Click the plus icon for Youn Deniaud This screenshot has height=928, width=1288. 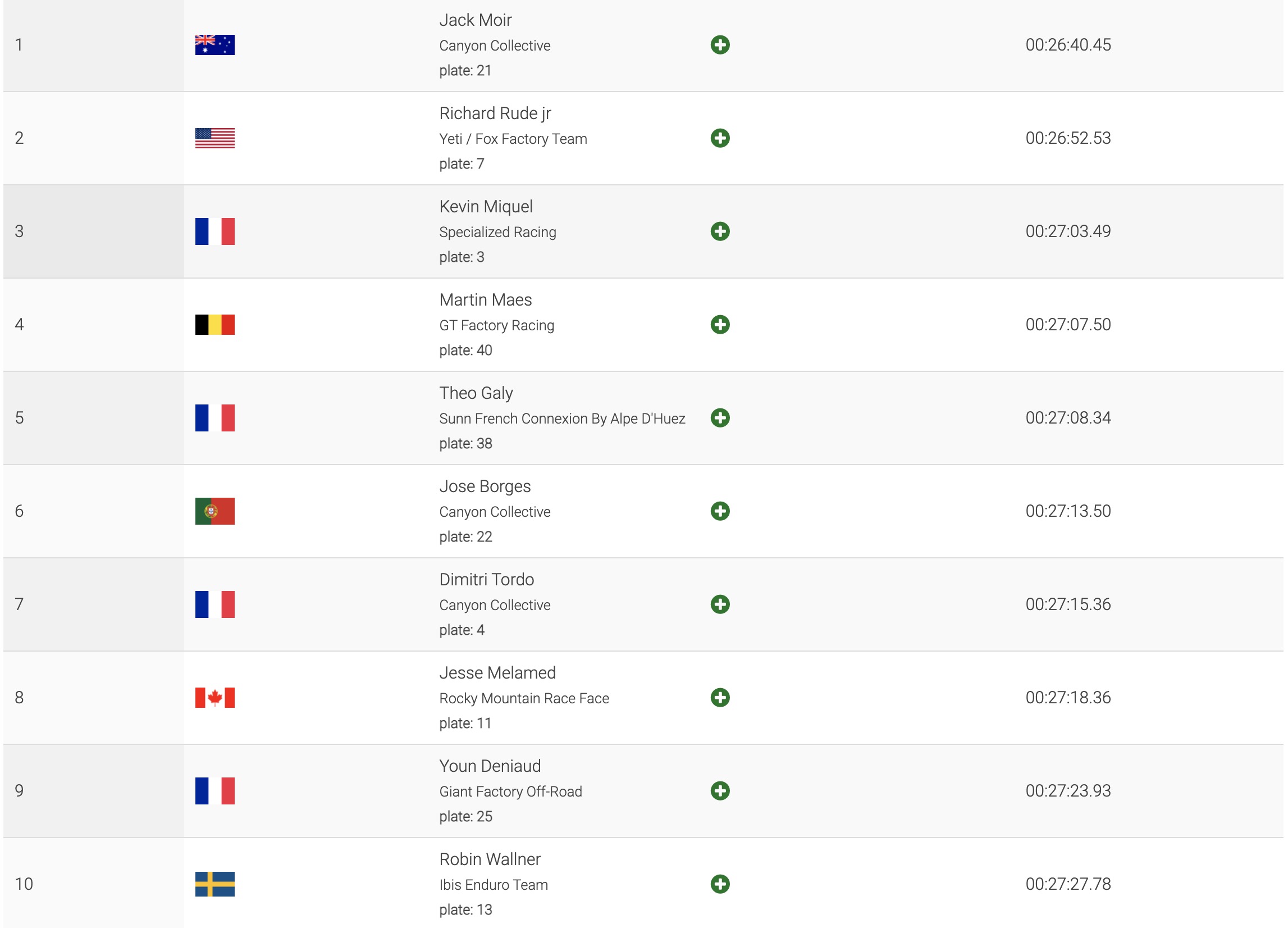pyautogui.click(x=720, y=790)
